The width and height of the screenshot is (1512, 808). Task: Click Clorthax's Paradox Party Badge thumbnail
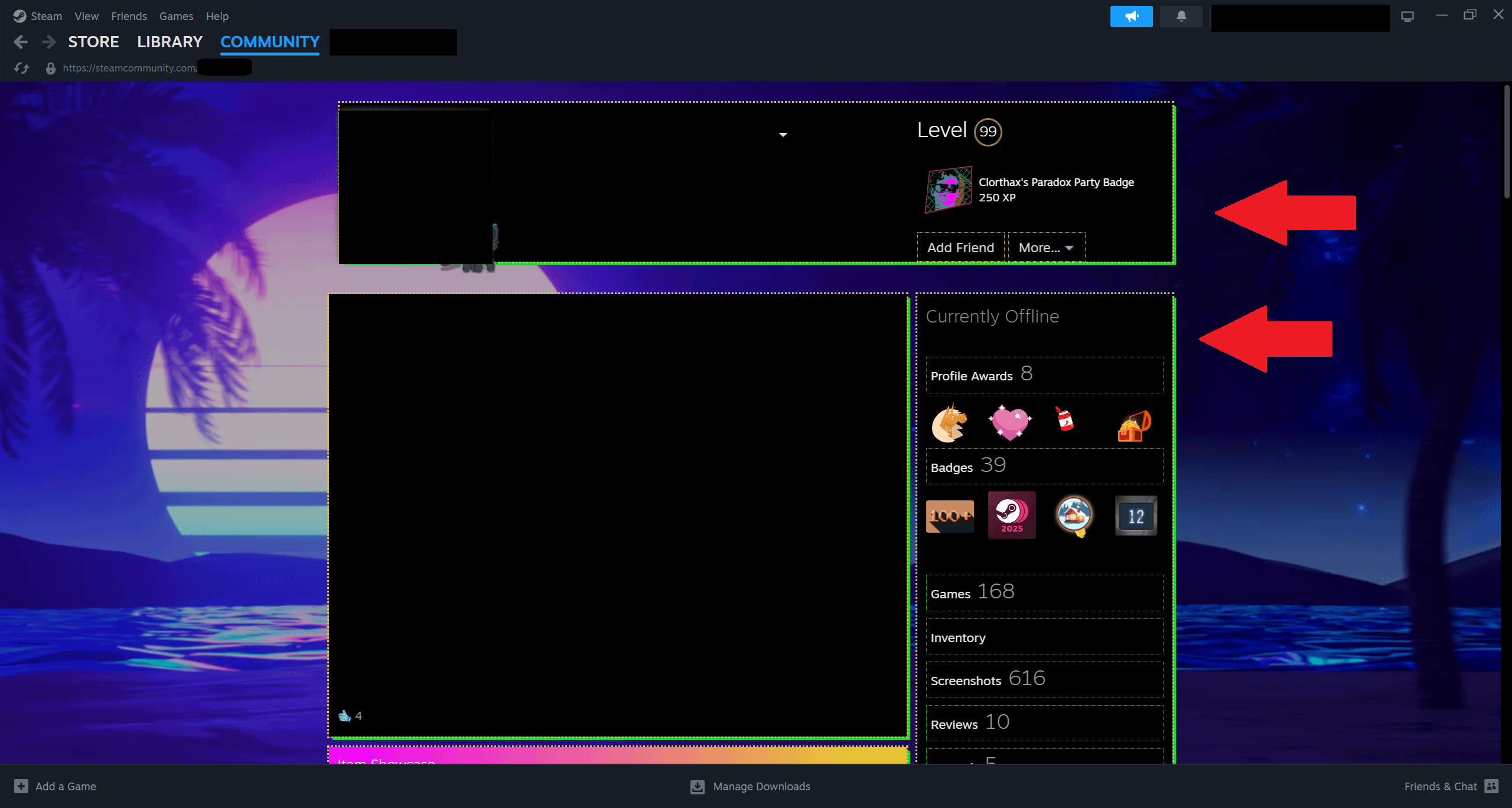[948, 190]
